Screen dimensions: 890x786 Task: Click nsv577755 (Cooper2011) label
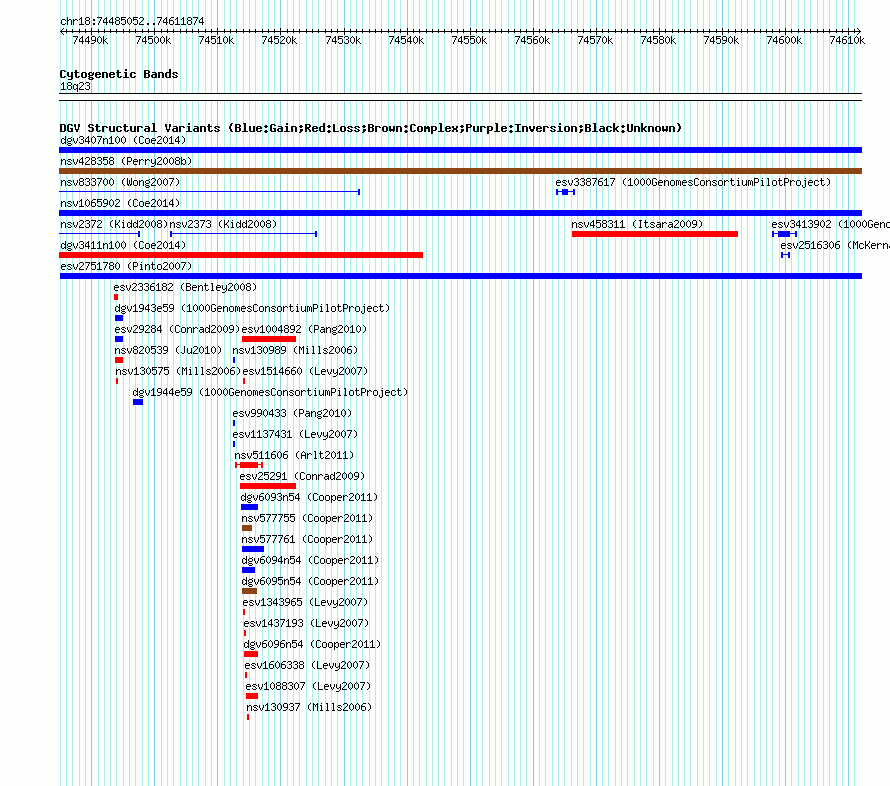pyautogui.click(x=307, y=518)
